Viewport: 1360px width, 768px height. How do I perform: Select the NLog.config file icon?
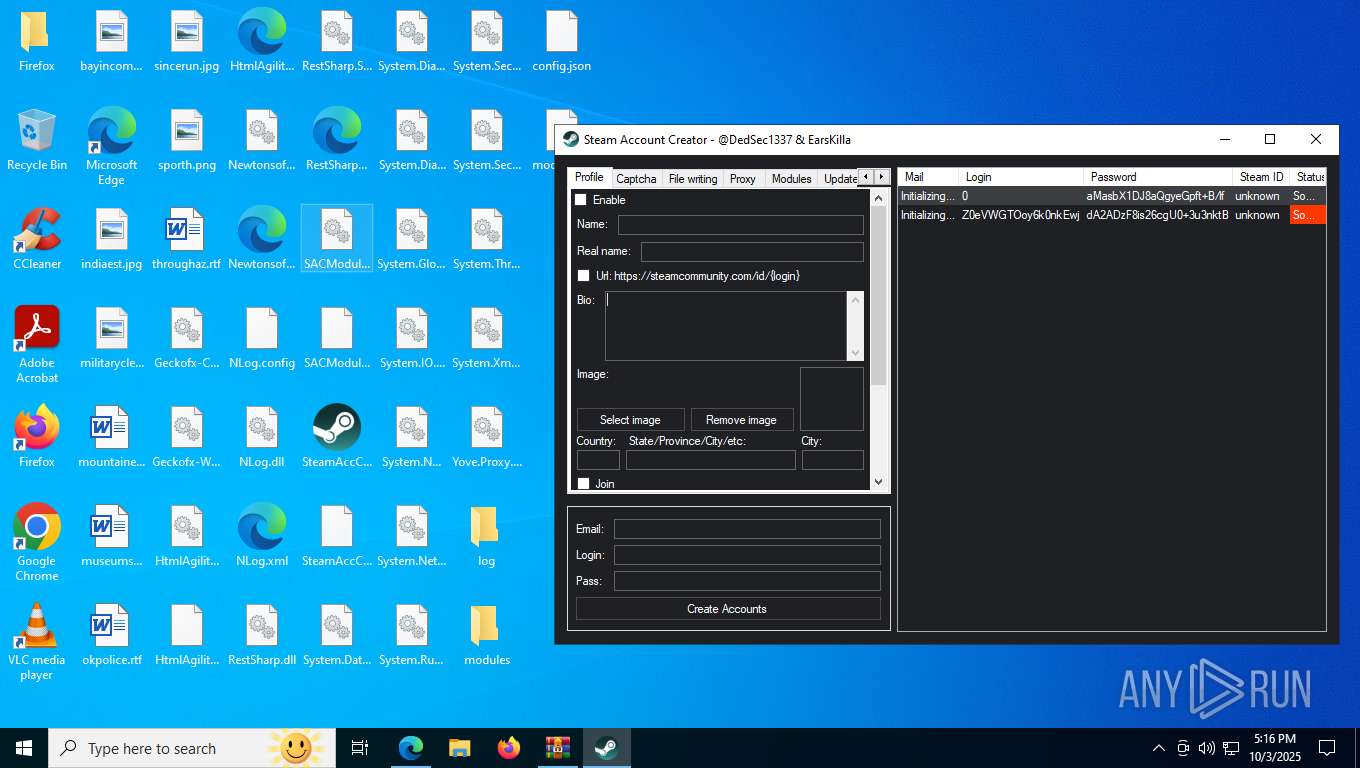262,338
